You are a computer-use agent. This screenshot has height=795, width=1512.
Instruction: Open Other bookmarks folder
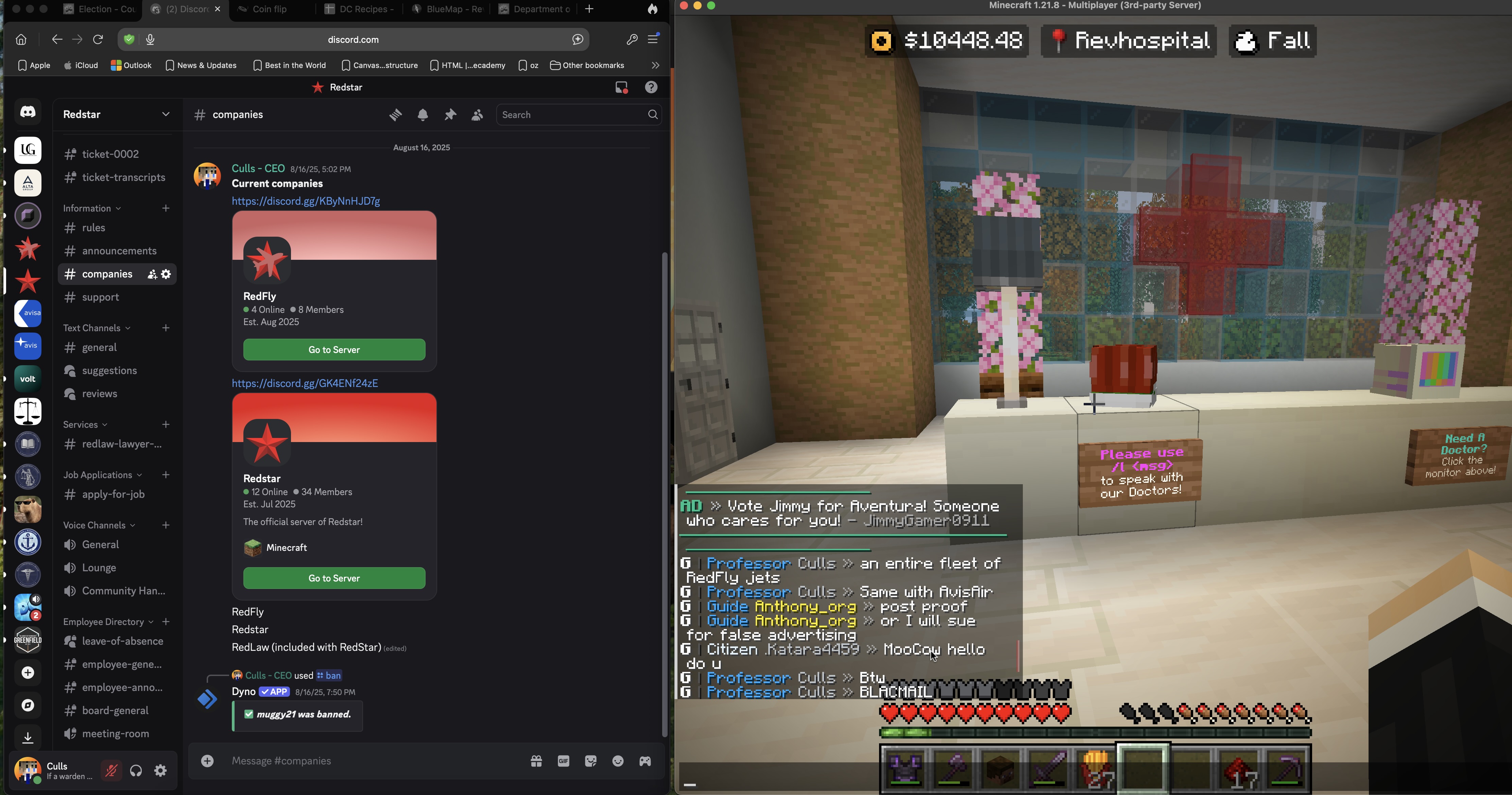point(587,65)
